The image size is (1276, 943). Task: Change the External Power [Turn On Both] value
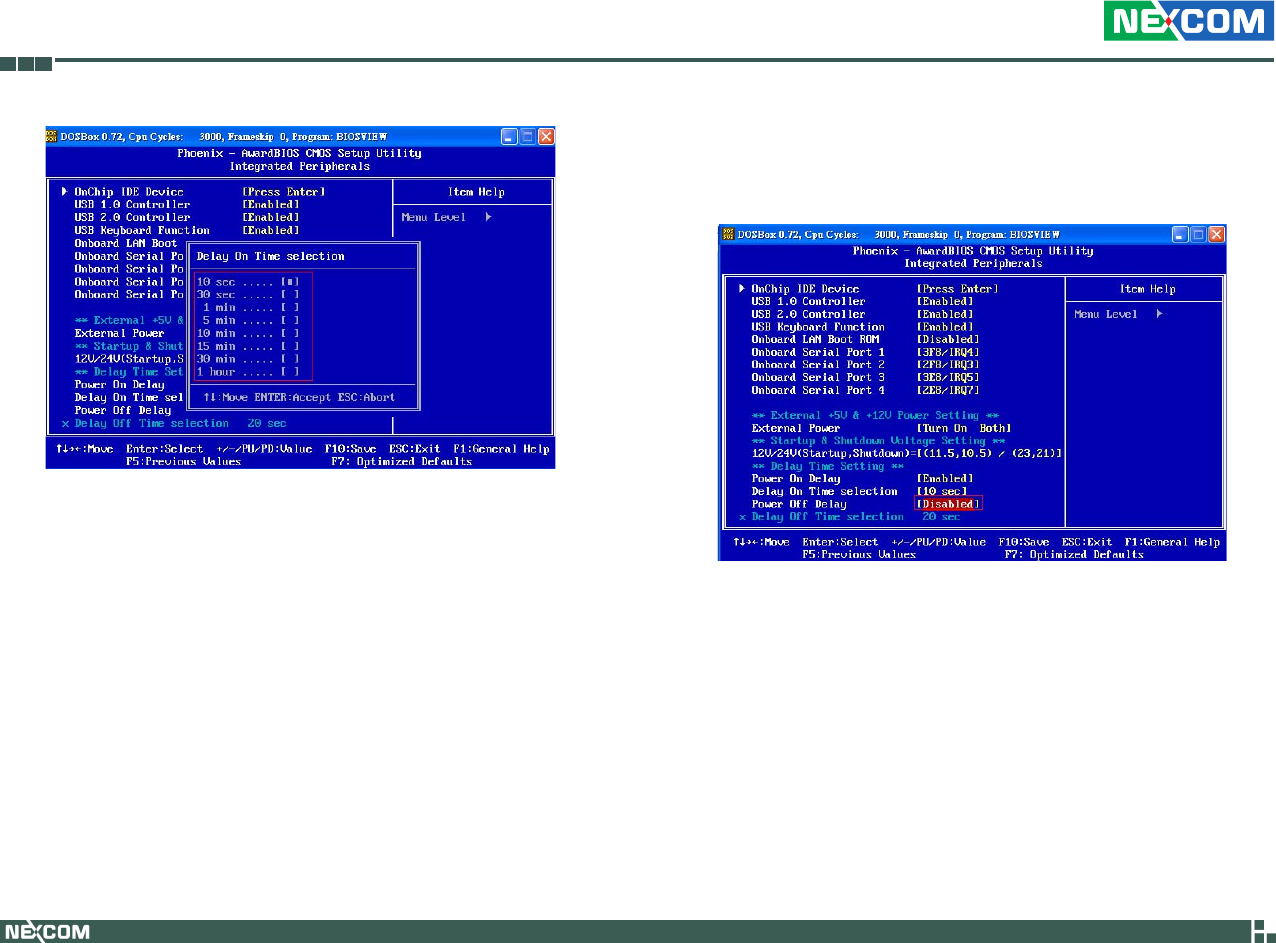[964, 428]
